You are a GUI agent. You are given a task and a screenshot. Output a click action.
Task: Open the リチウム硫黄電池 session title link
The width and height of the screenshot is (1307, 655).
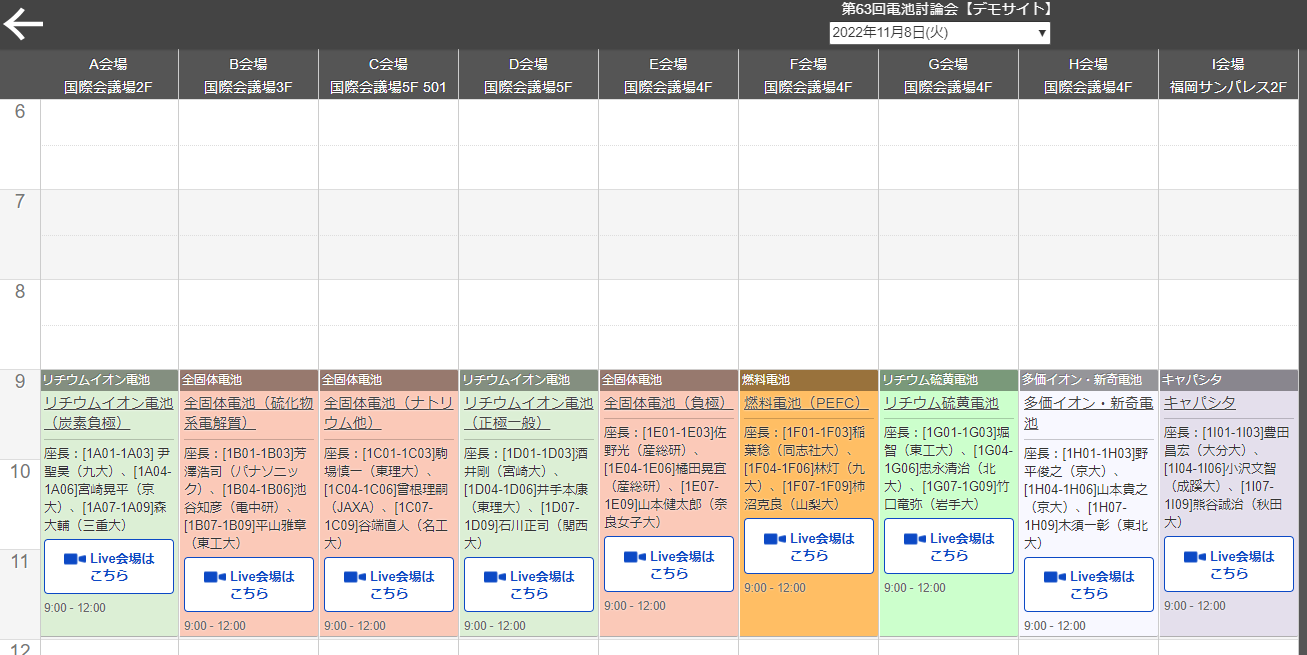click(940, 403)
